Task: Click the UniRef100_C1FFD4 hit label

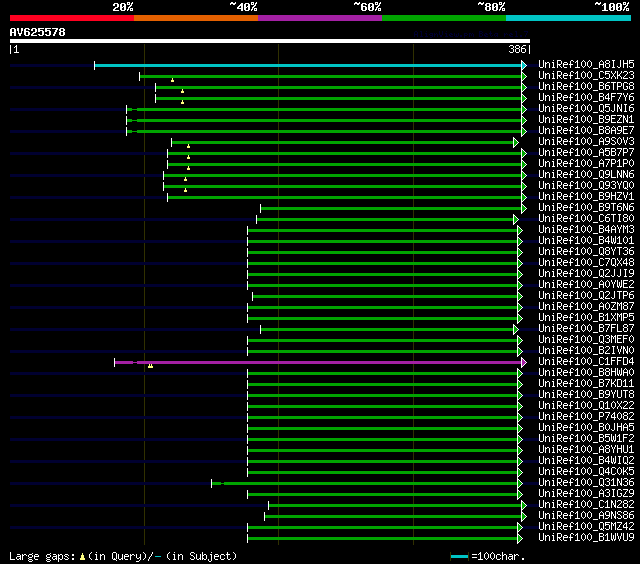Action: (x=586, y=362)
